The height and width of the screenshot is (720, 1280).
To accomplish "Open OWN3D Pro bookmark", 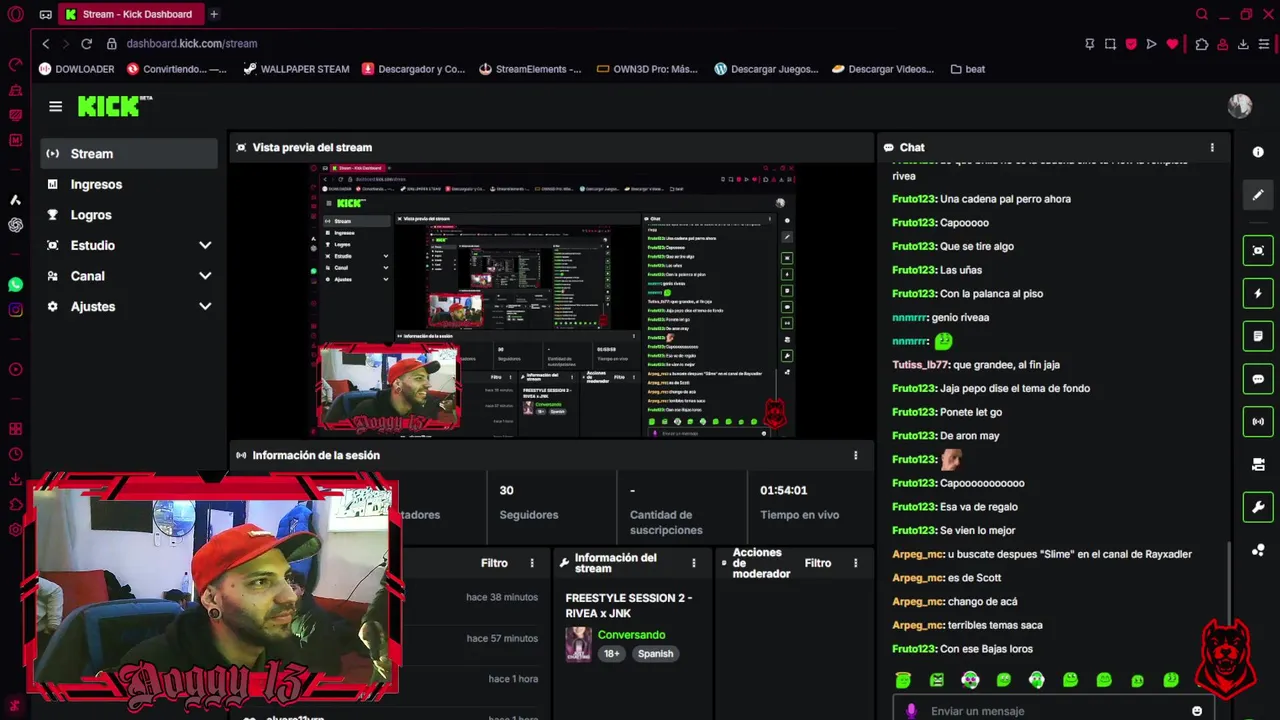I will [x=647, y=69].
